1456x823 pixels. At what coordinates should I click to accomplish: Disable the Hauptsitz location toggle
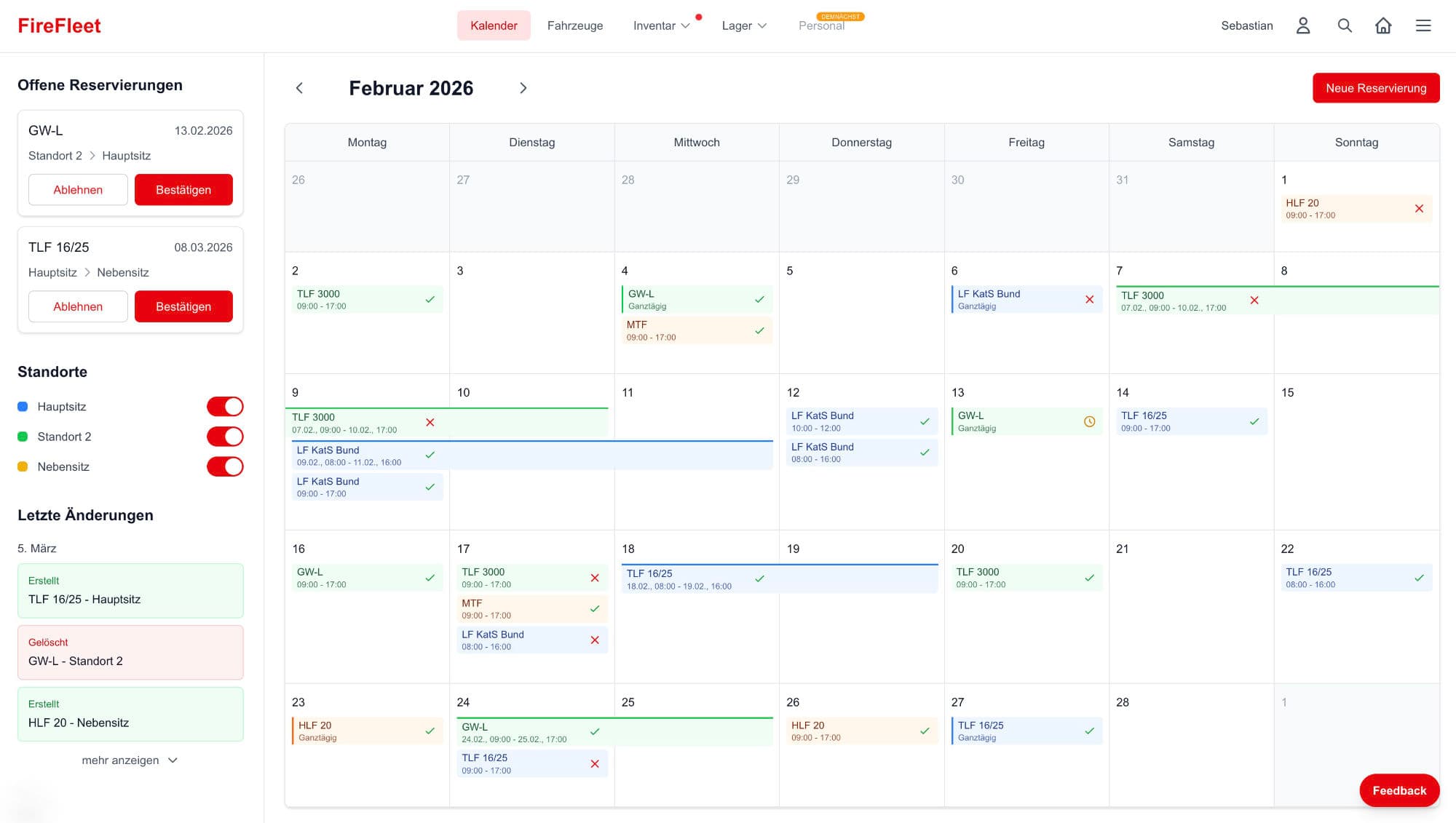(x=225, y=407)
